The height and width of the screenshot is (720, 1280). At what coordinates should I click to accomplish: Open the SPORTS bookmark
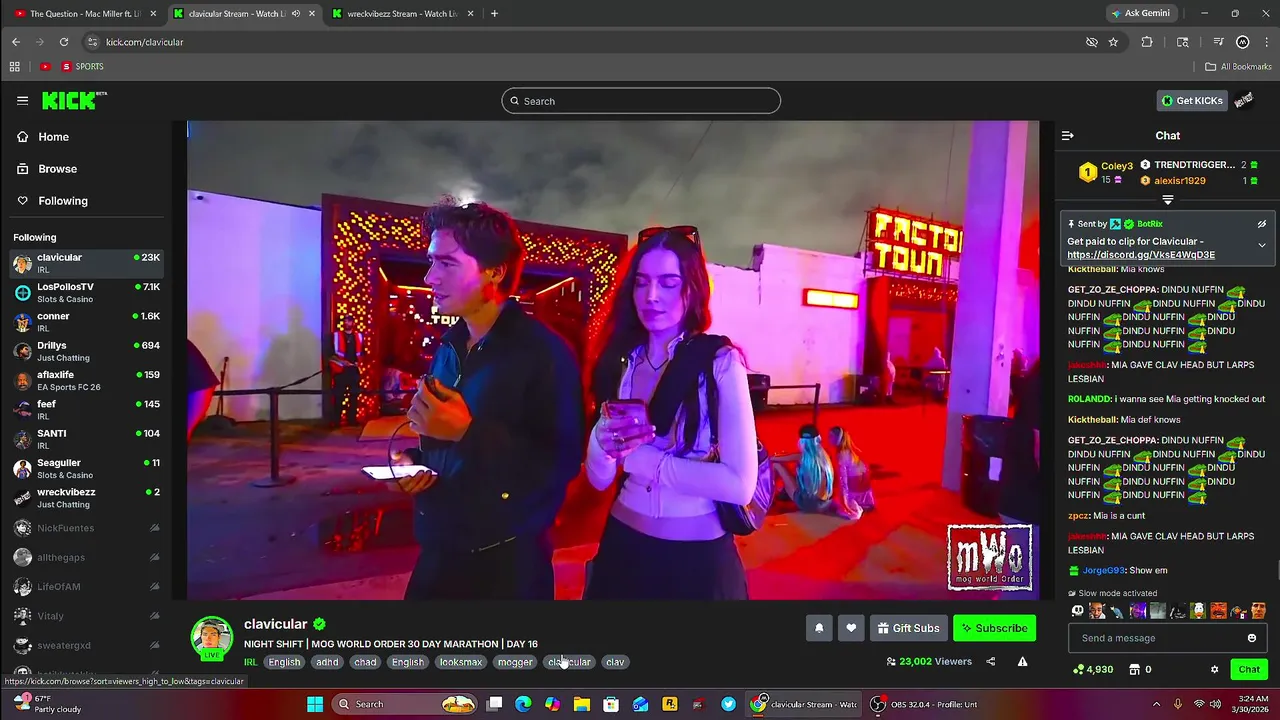(83, 66)
